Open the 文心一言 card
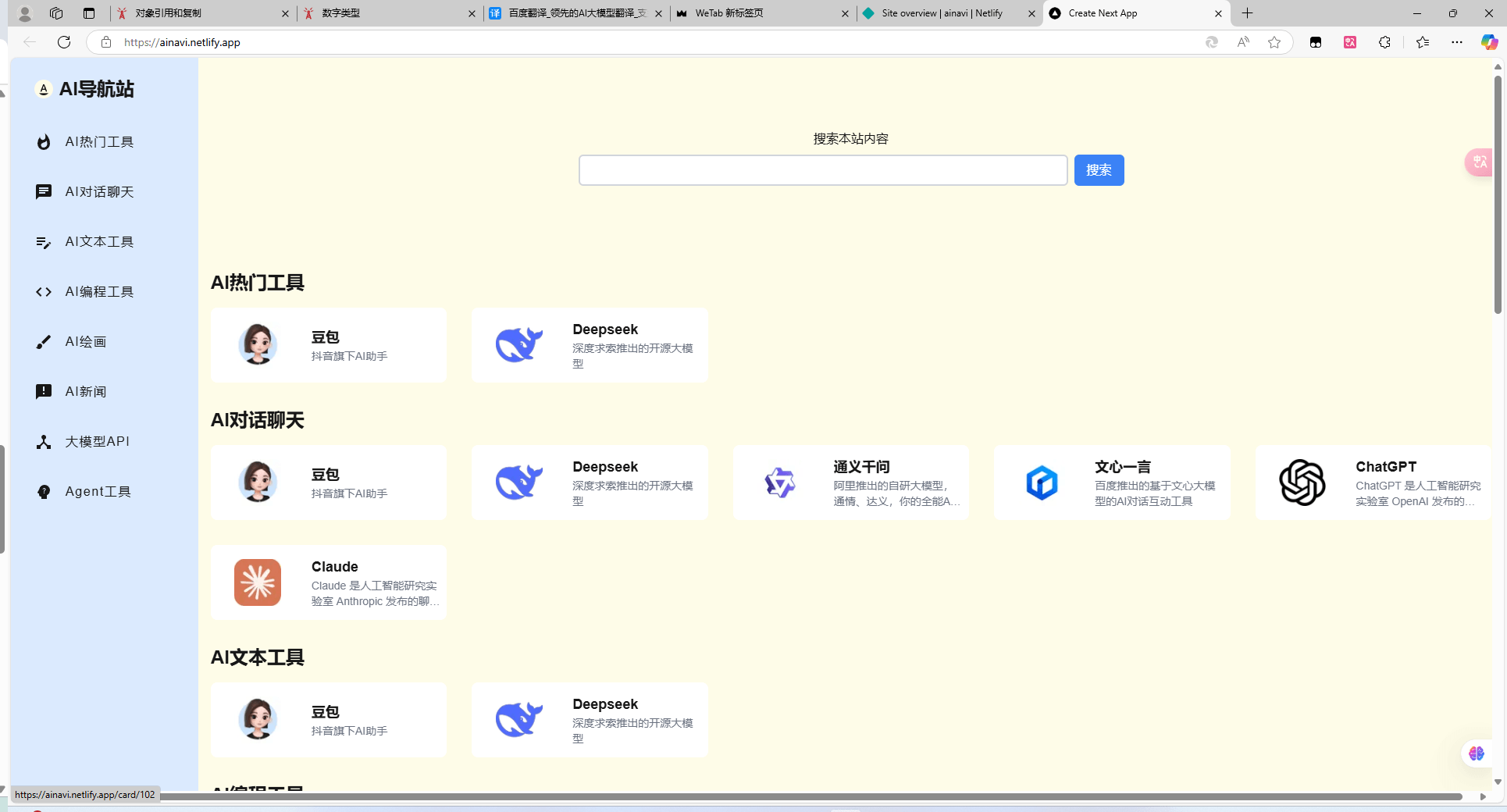Screen dimensions: 1507x812 pos(1111,483)
